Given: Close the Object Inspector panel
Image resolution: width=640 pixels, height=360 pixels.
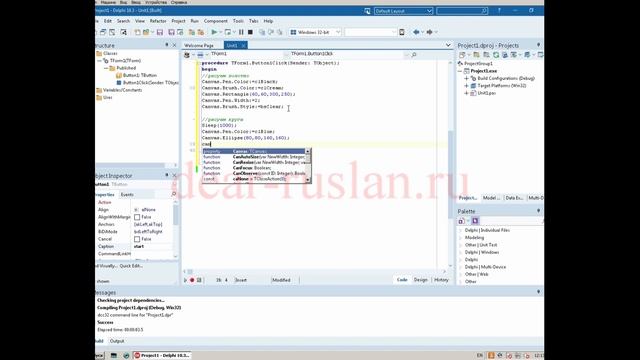Looking at the screenshot, I should coord(174,175).
